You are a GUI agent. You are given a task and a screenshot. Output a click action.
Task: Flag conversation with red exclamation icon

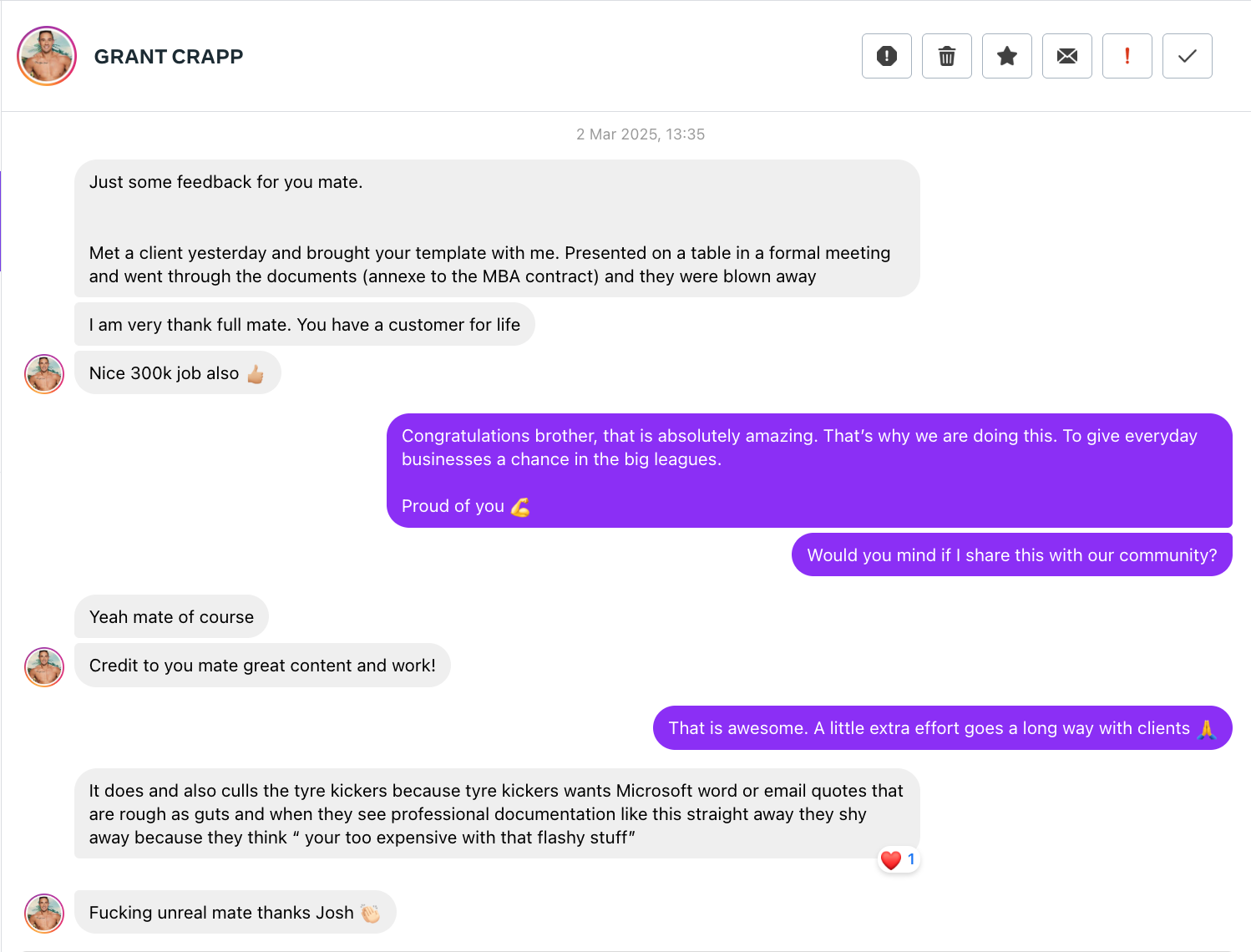click(1127, 56)
